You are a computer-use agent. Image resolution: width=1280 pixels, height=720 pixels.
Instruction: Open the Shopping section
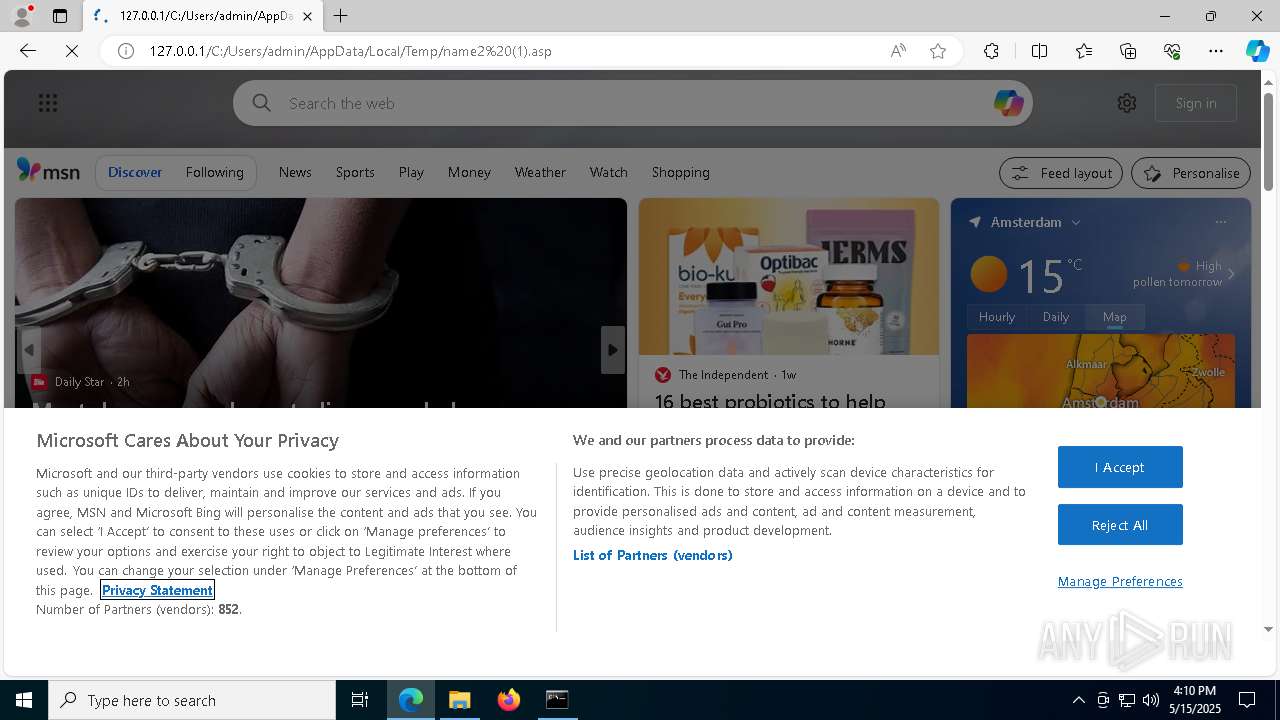[x=681, y=172]
